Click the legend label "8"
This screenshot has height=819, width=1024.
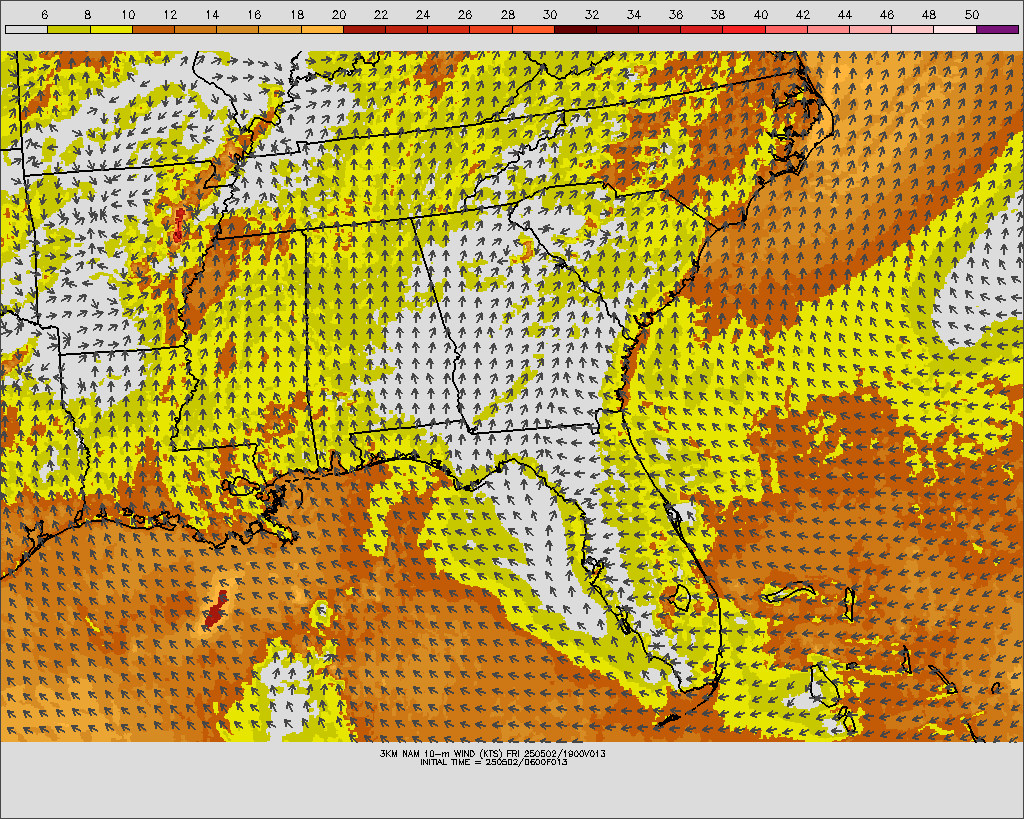87,14
